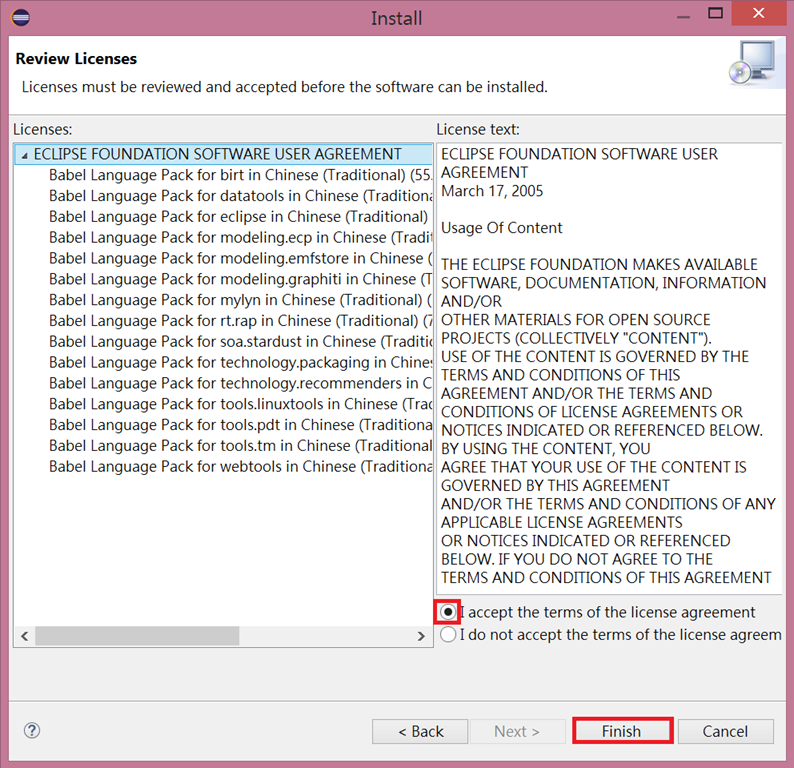Select Babel Language Pack for soa.stardust row
794x768 pixels.
point(241,342)
